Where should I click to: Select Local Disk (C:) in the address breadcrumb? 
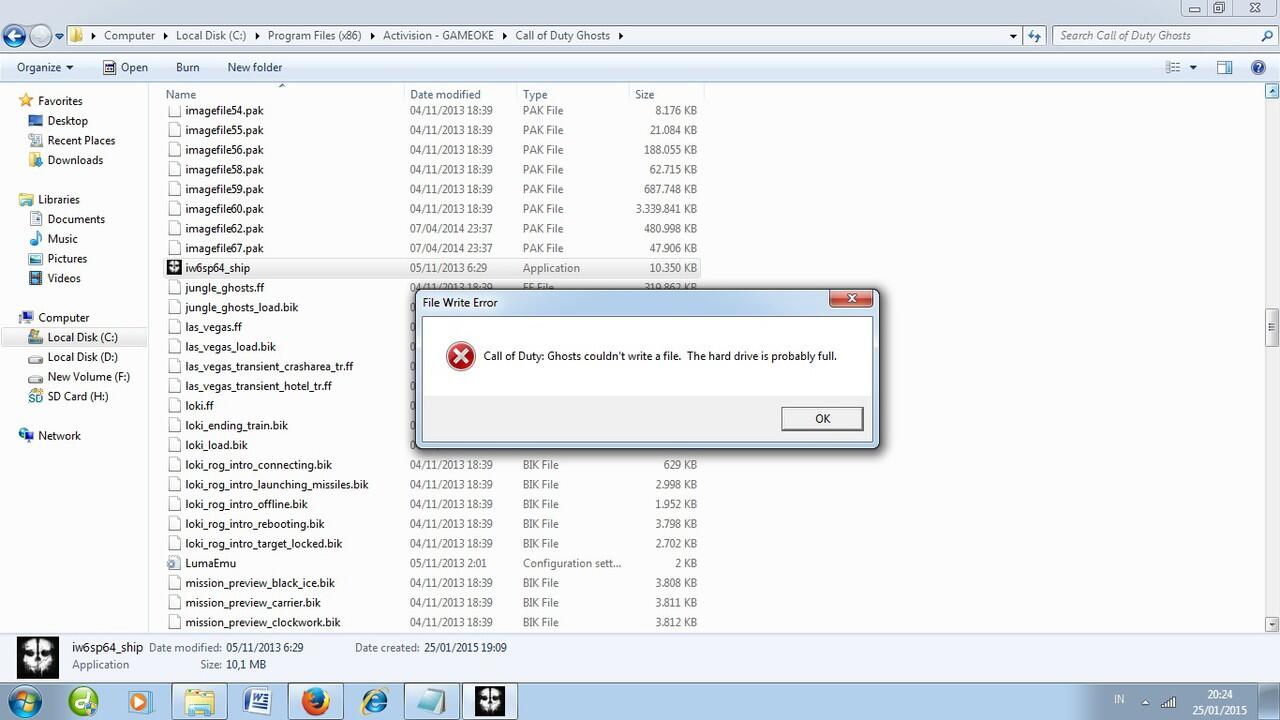[211, 36]
